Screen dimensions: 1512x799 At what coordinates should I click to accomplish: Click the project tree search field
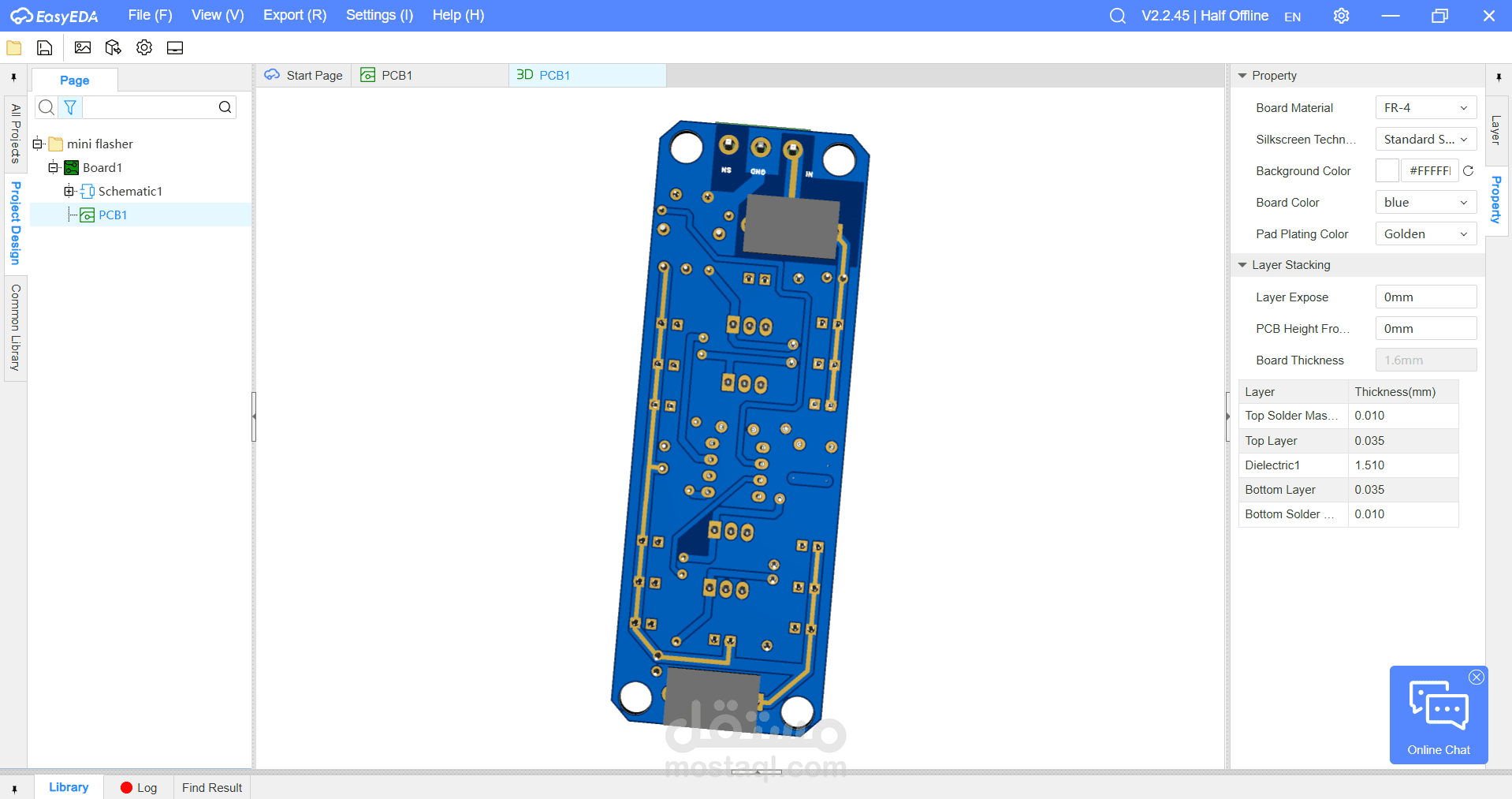(x=149, y=107)
